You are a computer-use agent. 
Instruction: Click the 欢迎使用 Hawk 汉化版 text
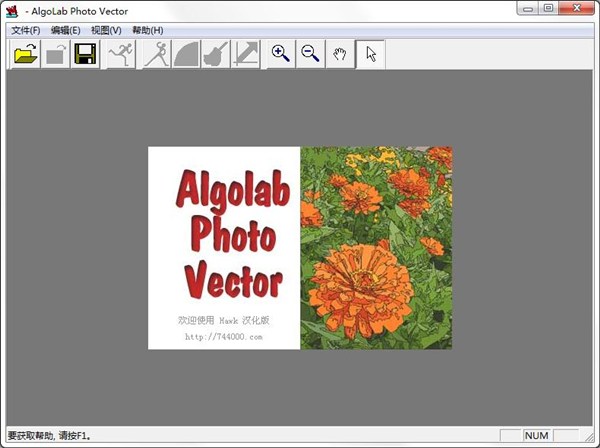point(224,320)
